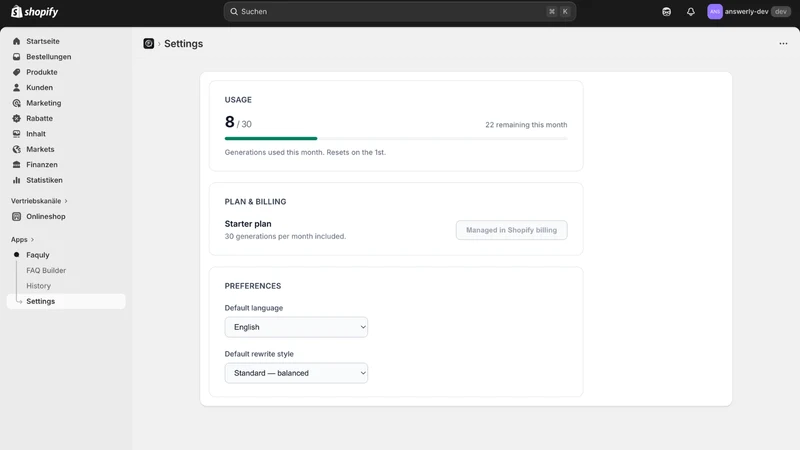Click the USAGE heading
The height and width of the screenshot is (450, 800).
(238, 99)
